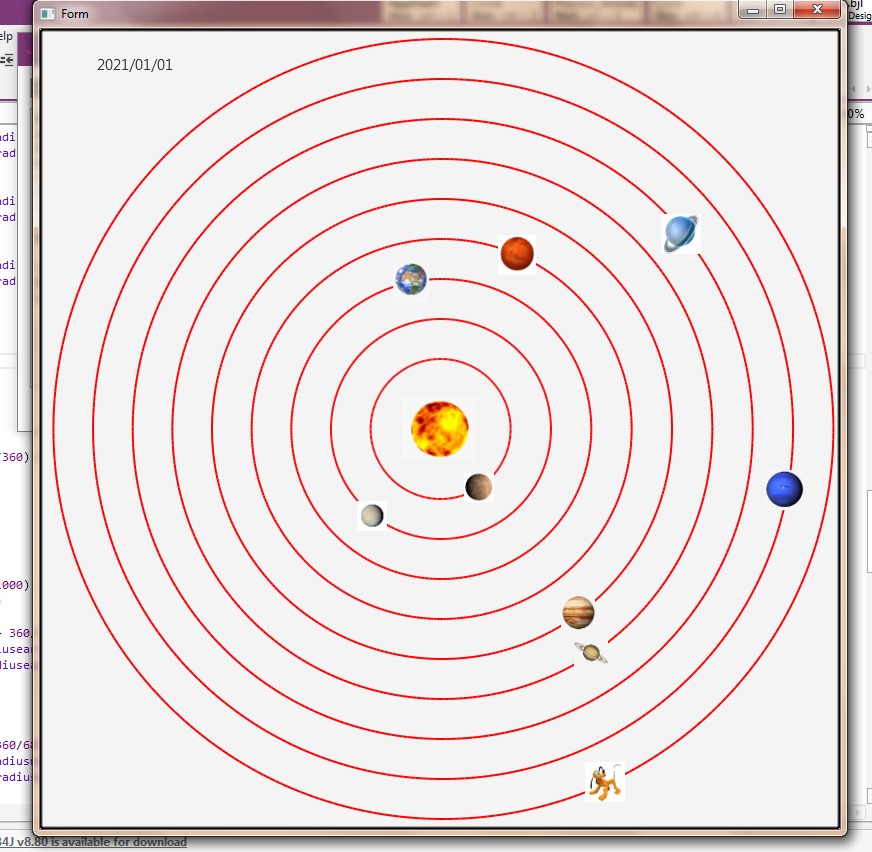
Task: Click the deep blue Neptune planet
Action: 784,489
